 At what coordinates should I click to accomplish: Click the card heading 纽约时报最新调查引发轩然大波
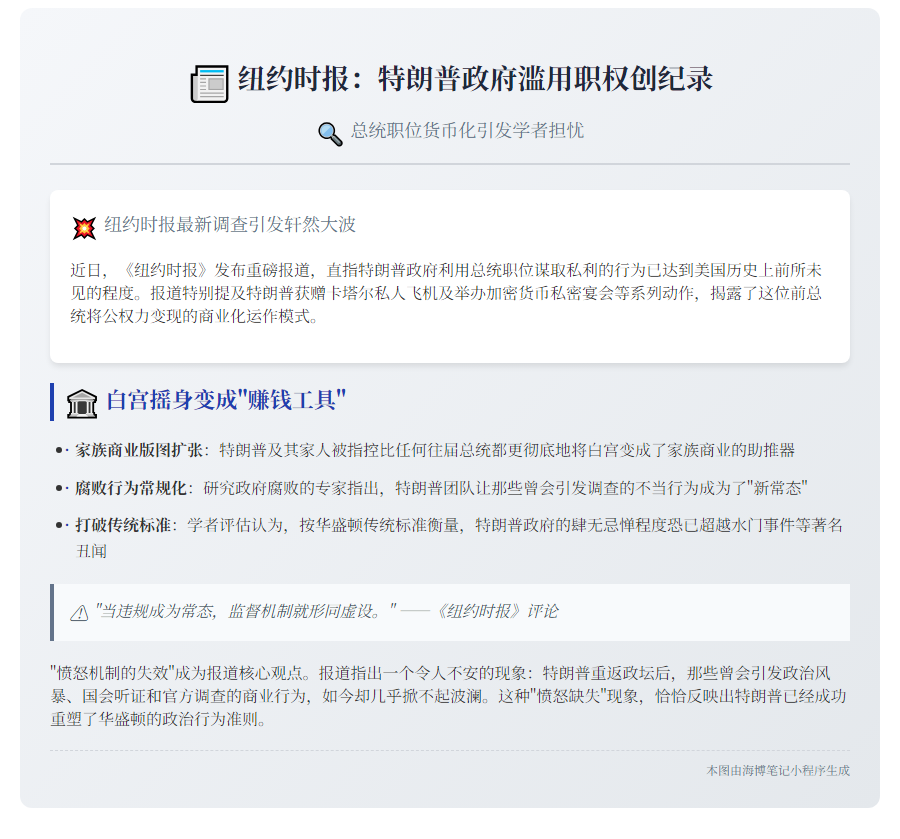tap(230, 224)
